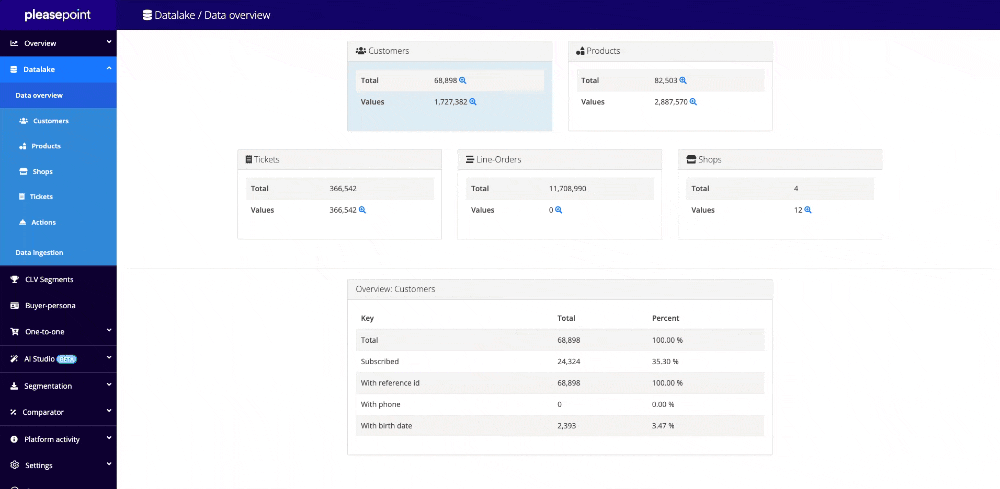The image size is (1000, 489).
Task: Open CLV Segments page
Action: point(48,280)
